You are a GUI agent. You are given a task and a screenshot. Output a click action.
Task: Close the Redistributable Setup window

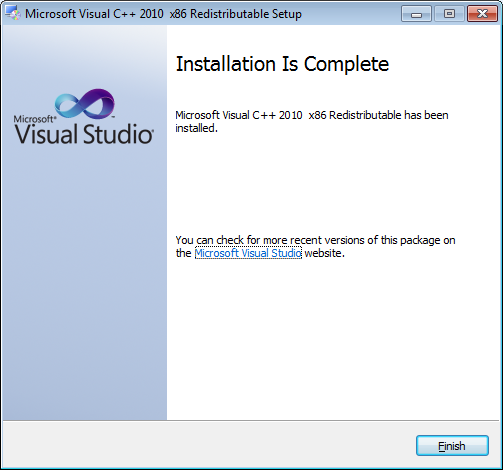pyautogui.click(x=482, y=14)
